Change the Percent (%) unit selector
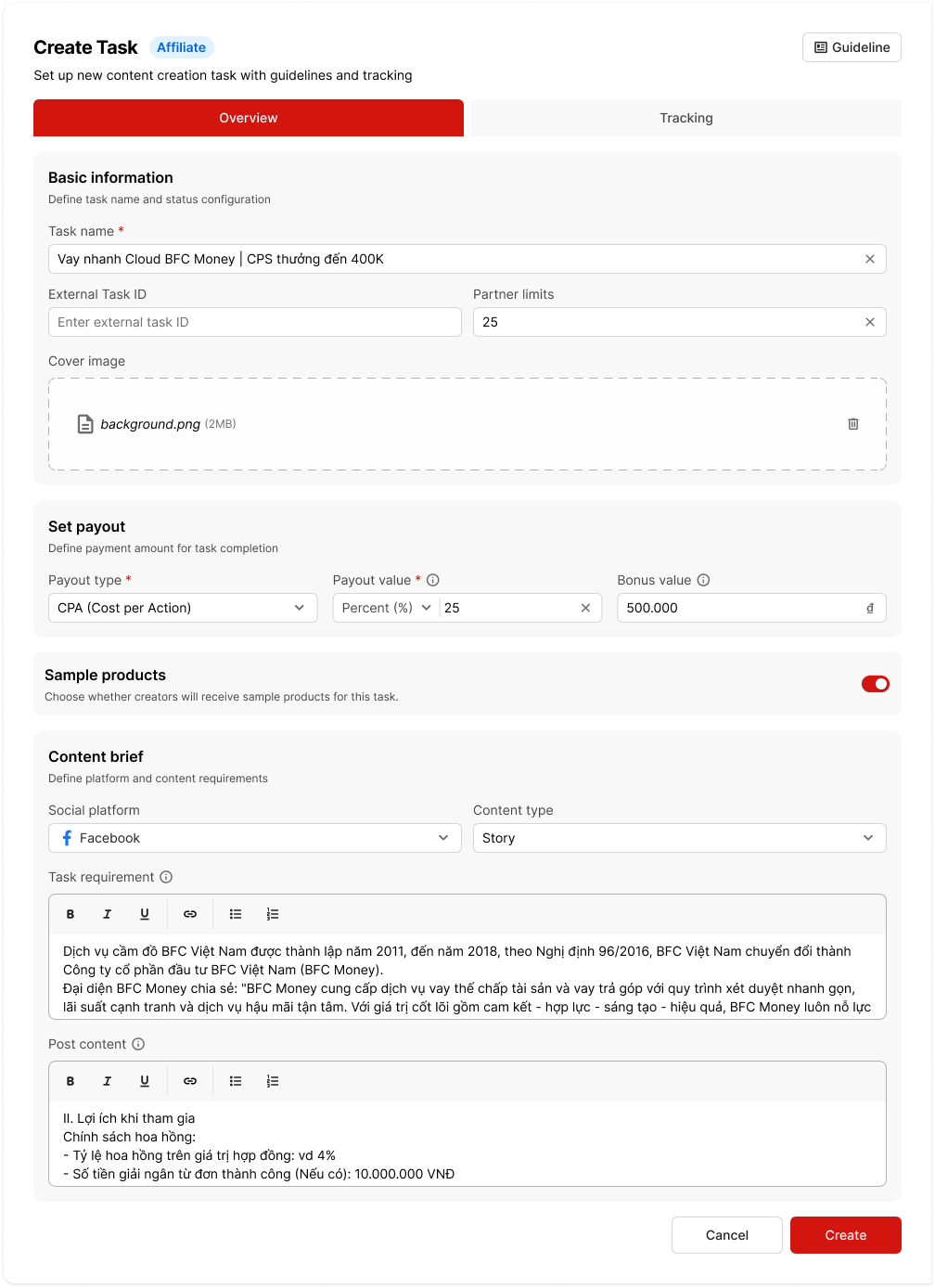This screenshot has height=1288, width=935. click(386, 608)
